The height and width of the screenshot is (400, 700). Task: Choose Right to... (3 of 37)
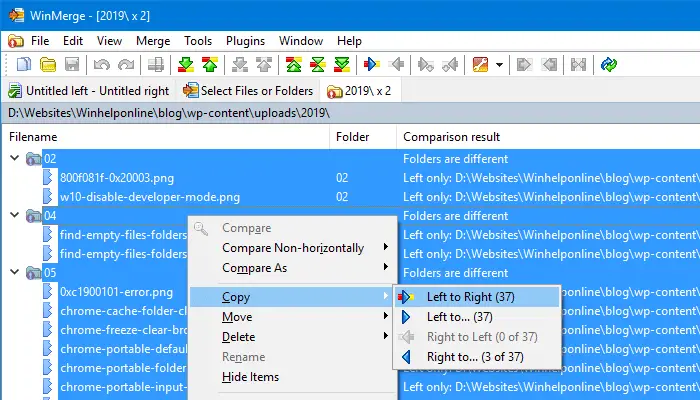click(477, 357)
